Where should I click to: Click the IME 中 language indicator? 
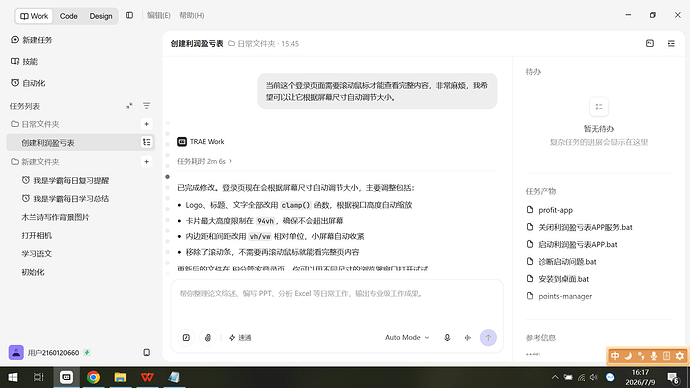[615, 356]
